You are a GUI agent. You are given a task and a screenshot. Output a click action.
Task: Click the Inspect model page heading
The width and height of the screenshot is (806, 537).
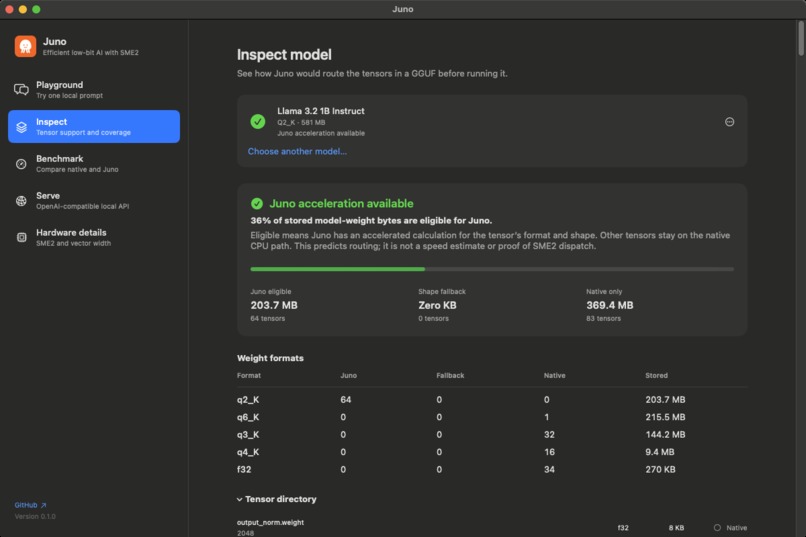[284, 54]
